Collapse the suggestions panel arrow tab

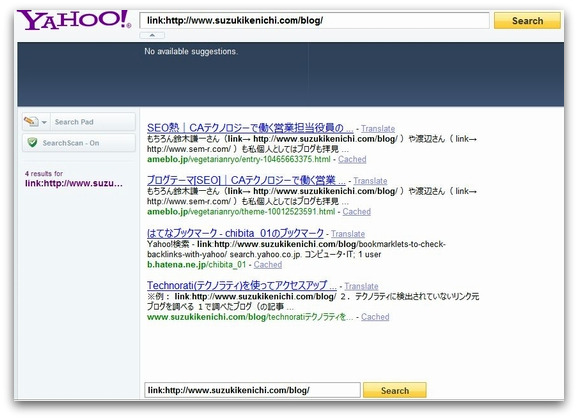(152, 35)
